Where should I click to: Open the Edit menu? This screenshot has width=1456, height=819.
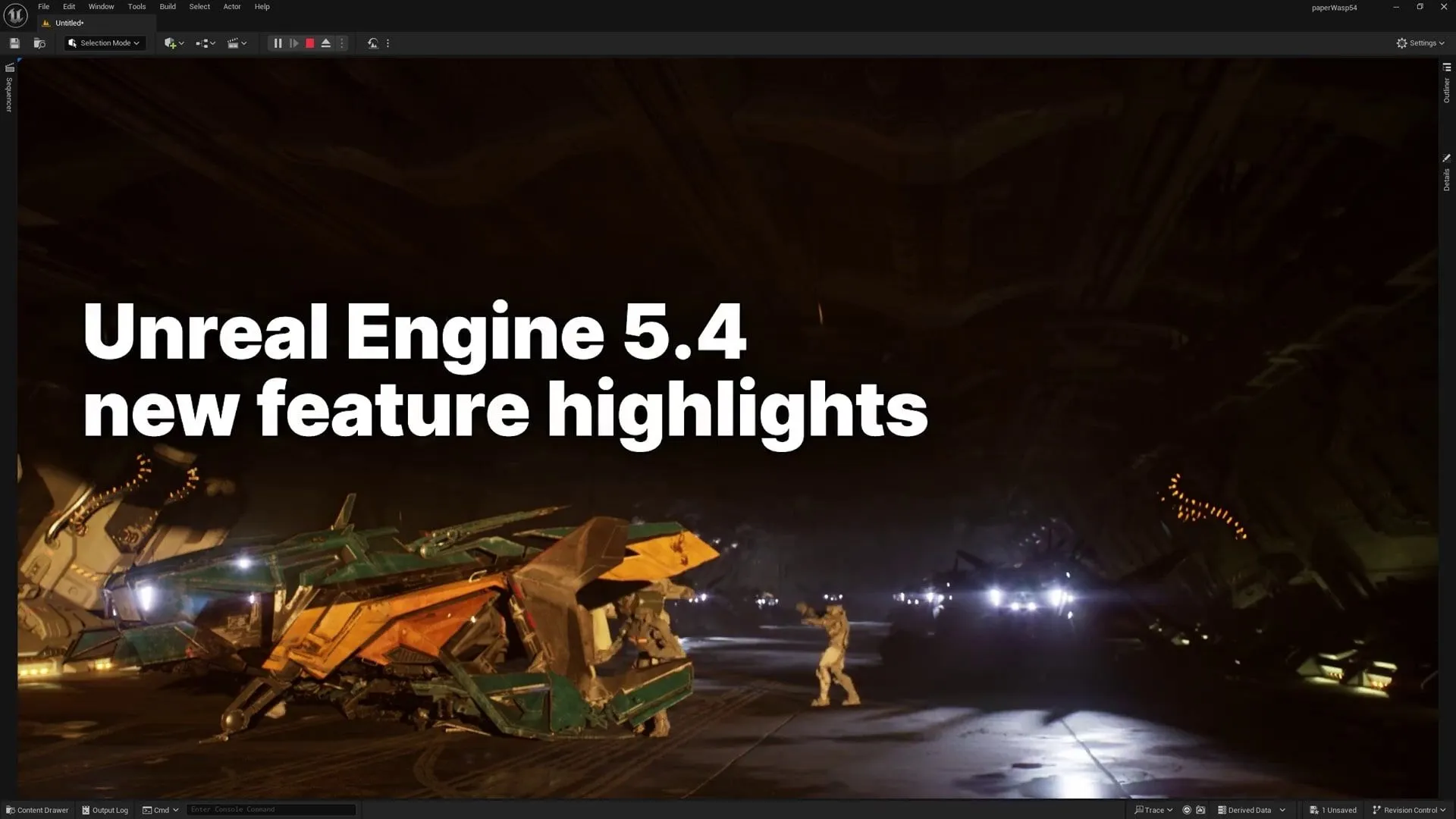coord(69,7)
